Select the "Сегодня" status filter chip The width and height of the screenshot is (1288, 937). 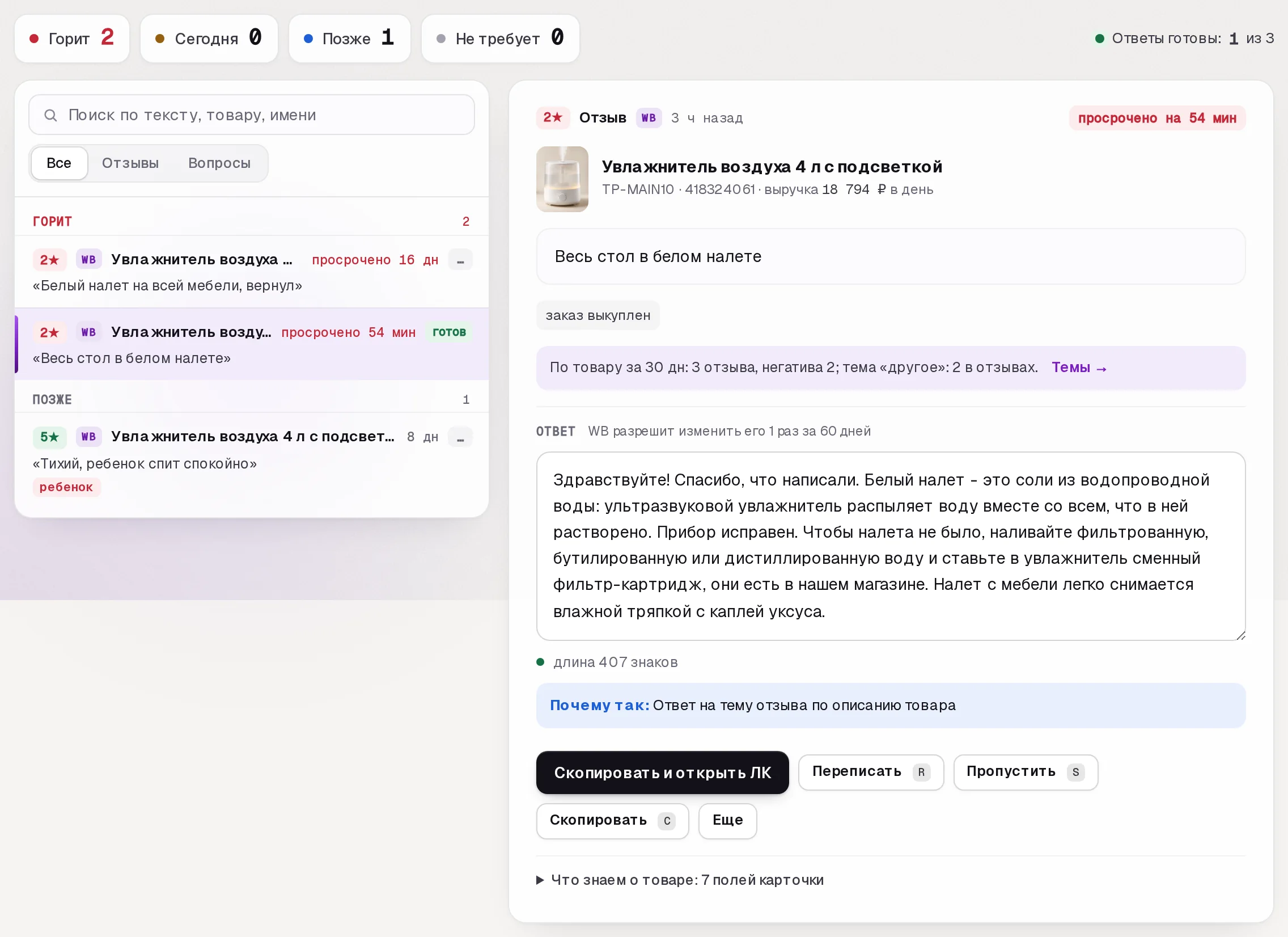tap(209, 39)
